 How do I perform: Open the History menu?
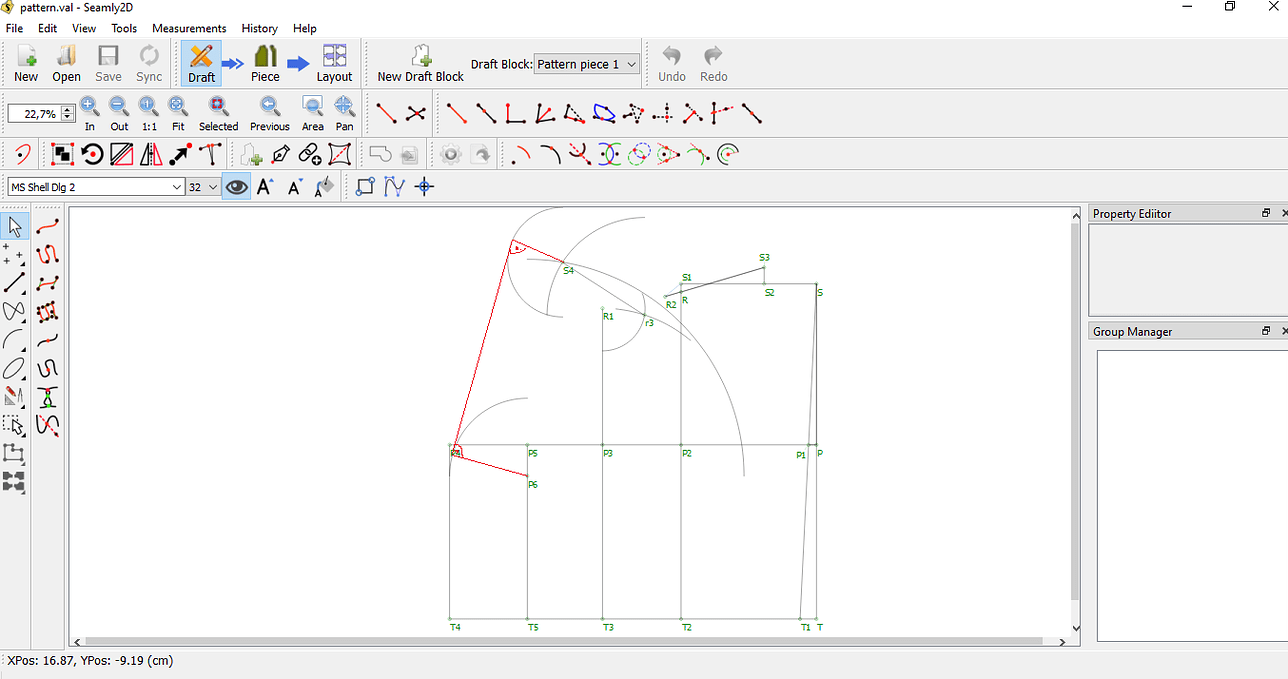coord(259,28)
